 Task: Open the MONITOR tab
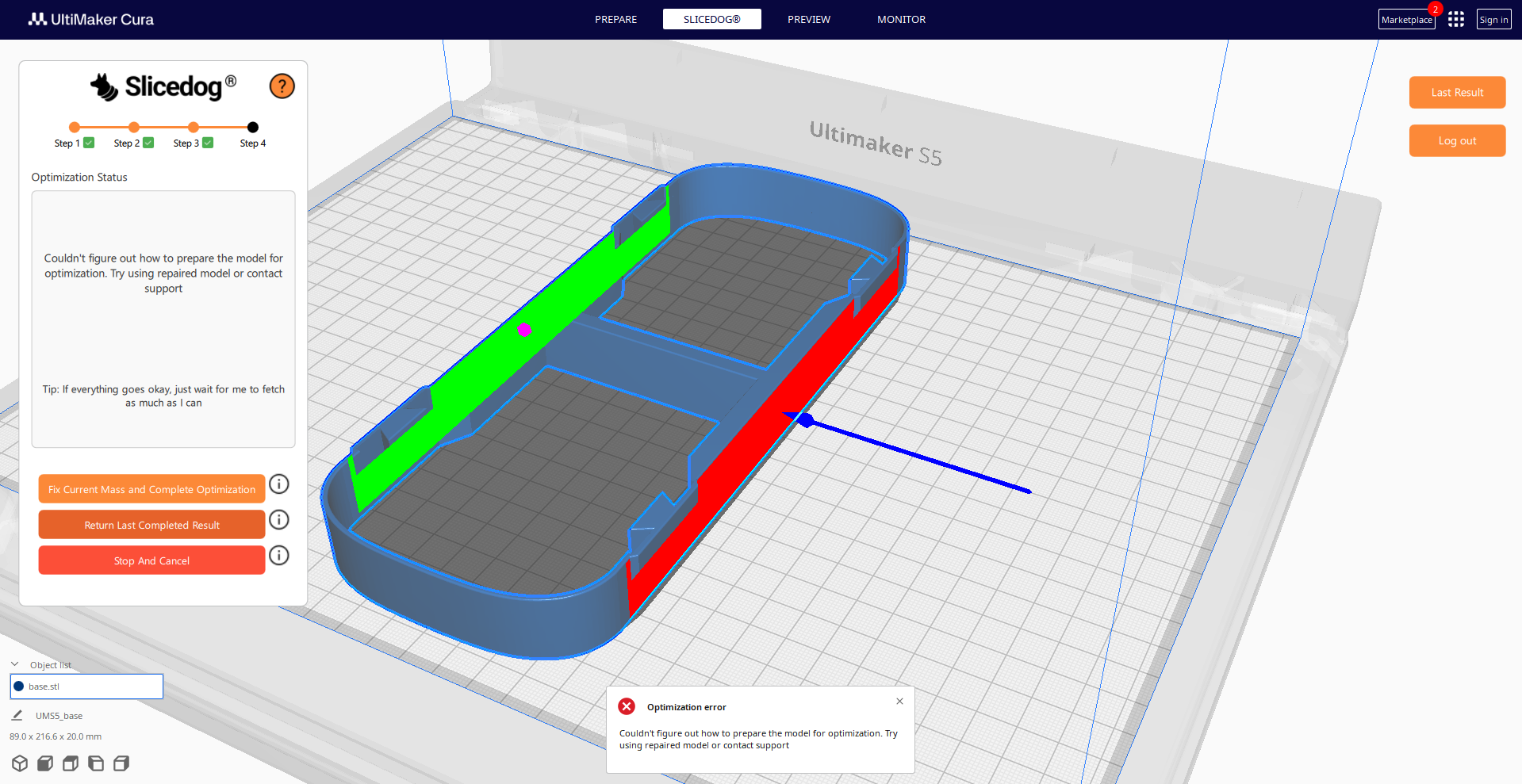[x=901, y=19]
